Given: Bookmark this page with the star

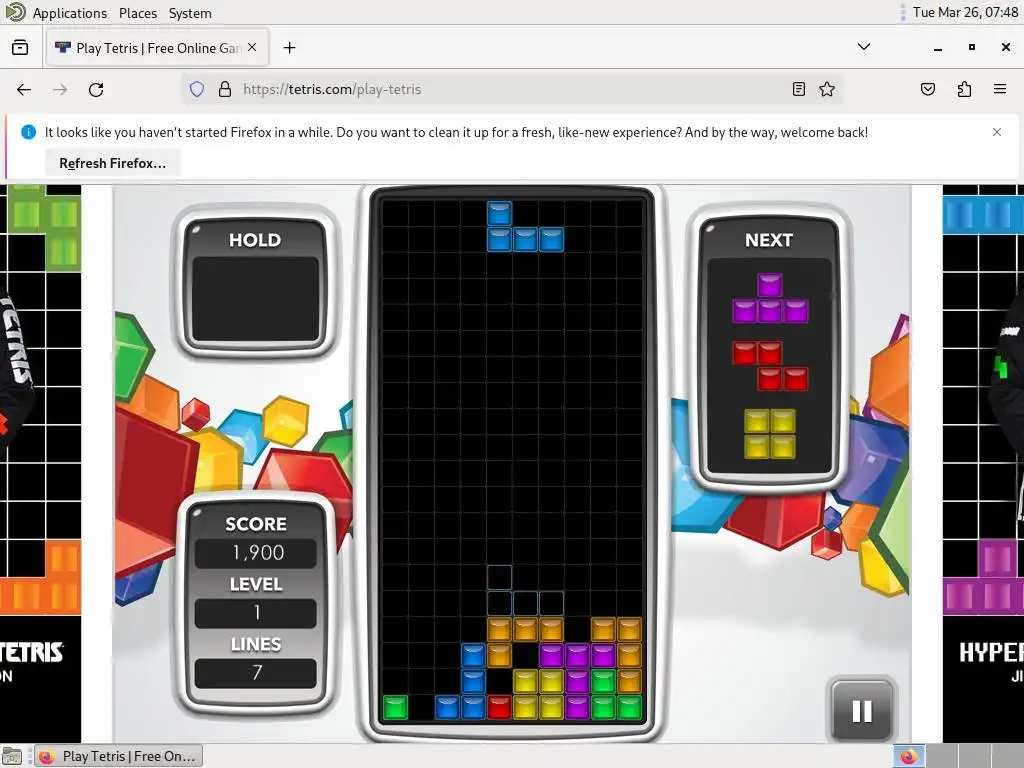Looking at the screenshot, I should (827, 89).
